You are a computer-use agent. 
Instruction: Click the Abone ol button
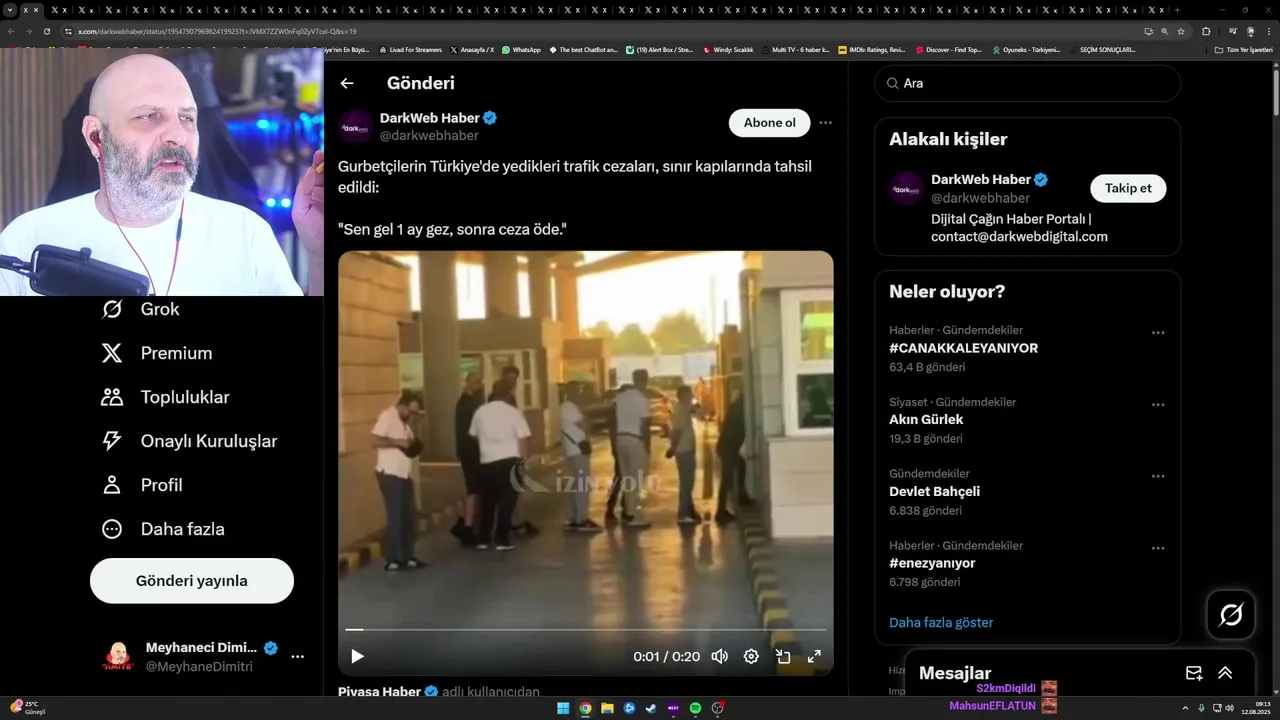(769, 123)
